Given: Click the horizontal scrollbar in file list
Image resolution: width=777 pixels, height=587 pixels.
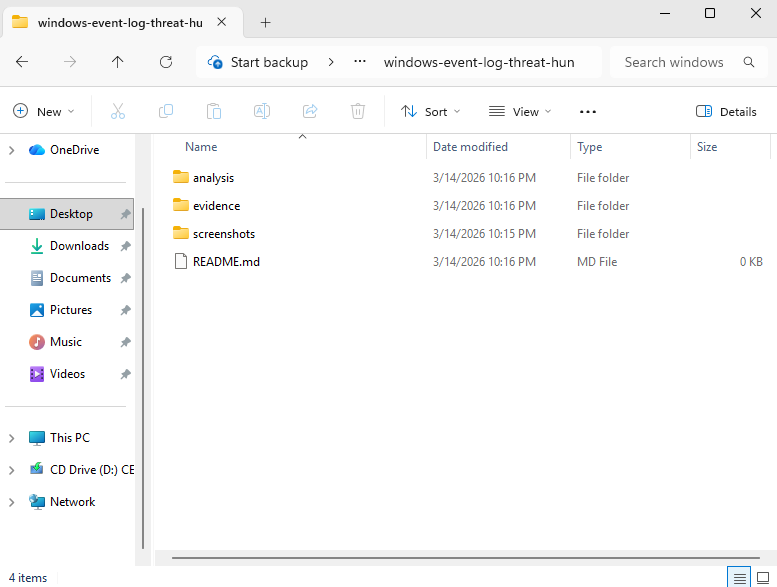Looking at the screenshot, I should click(465, 558).
